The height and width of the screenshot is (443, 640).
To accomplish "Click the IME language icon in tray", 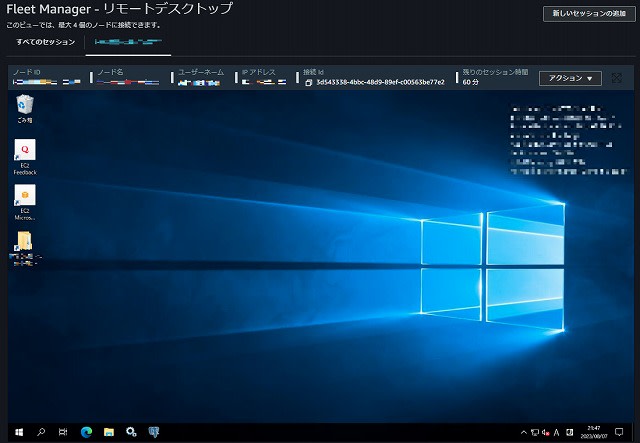I will [x=570, y=432].
